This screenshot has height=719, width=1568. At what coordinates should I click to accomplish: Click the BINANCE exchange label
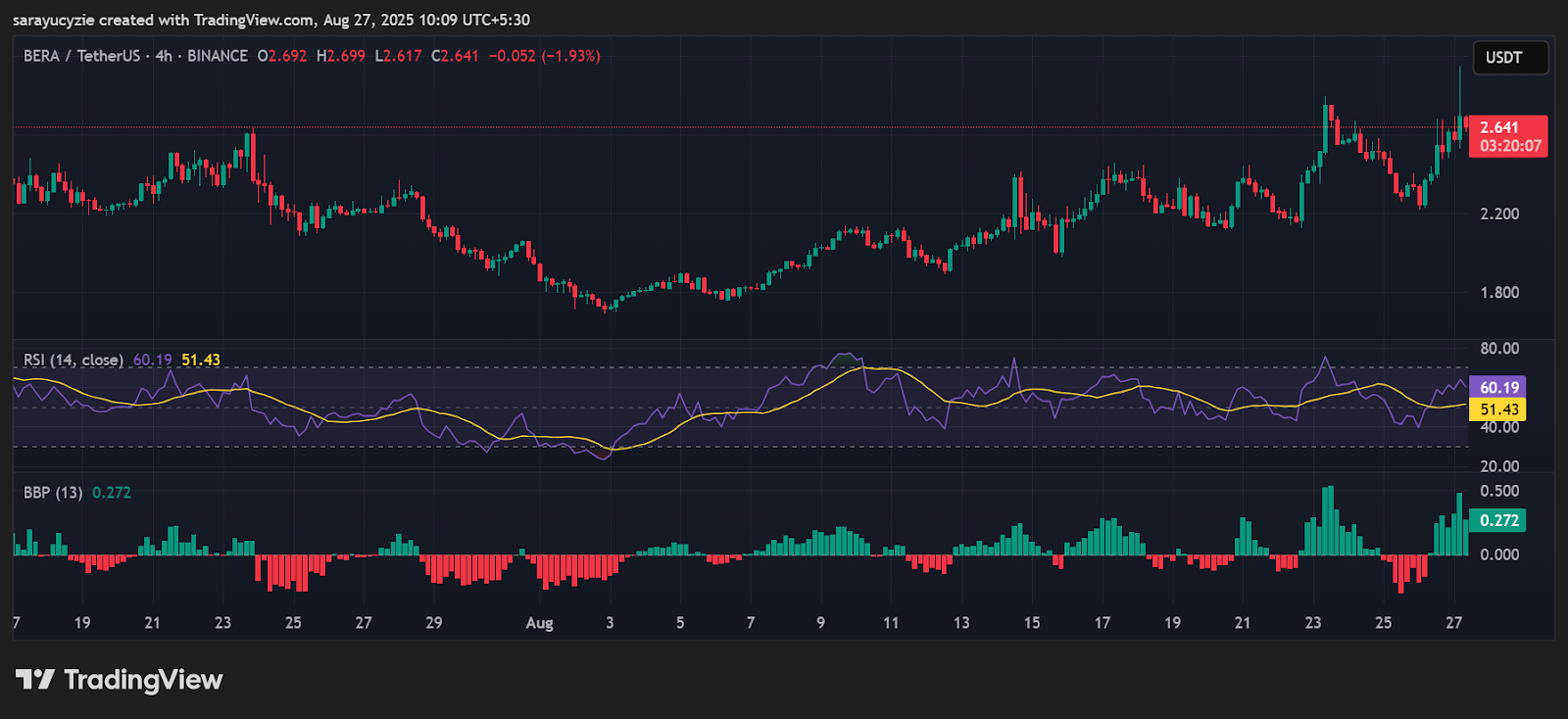[x=218, y=56]
